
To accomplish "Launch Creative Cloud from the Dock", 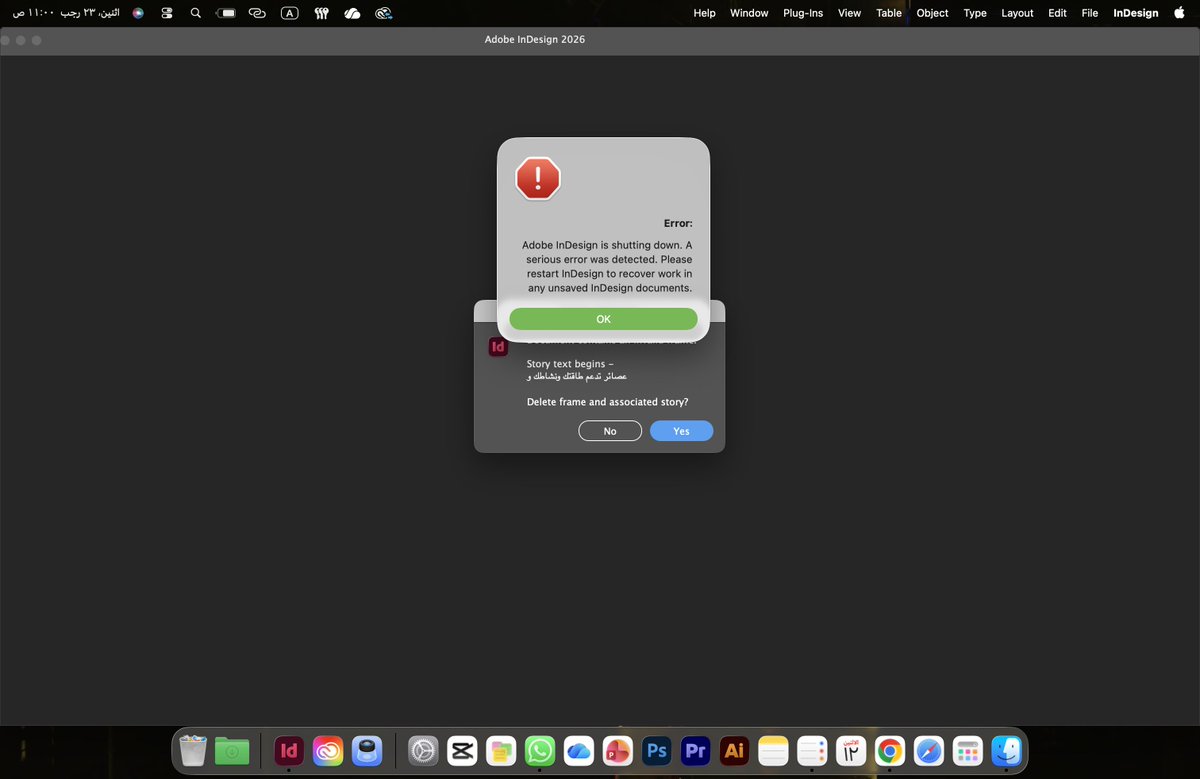I will click(x=328, y=750).
